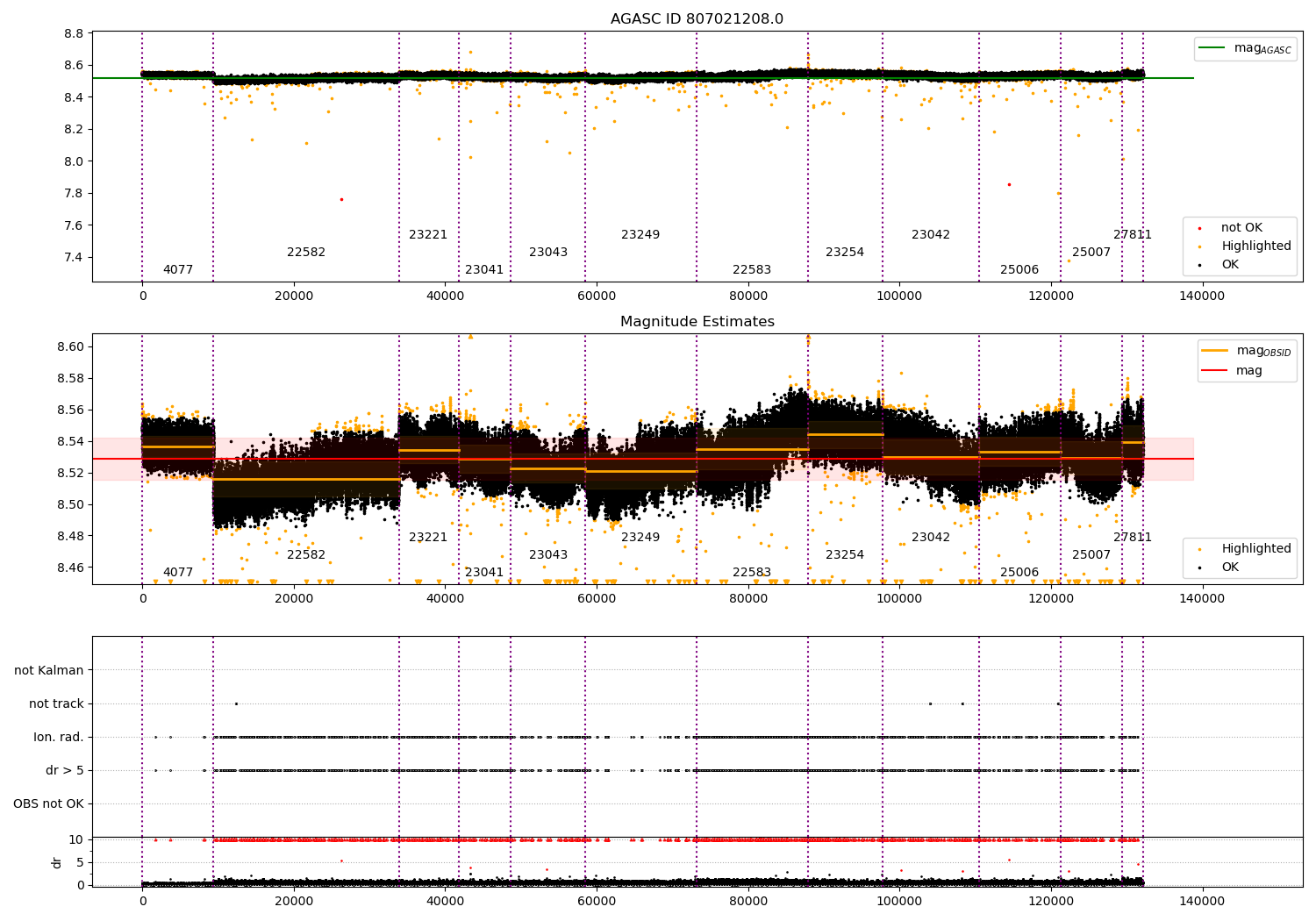
Task: Click y-axis tick 8.60 in middle plot
Action: click(x=71, y=346)
